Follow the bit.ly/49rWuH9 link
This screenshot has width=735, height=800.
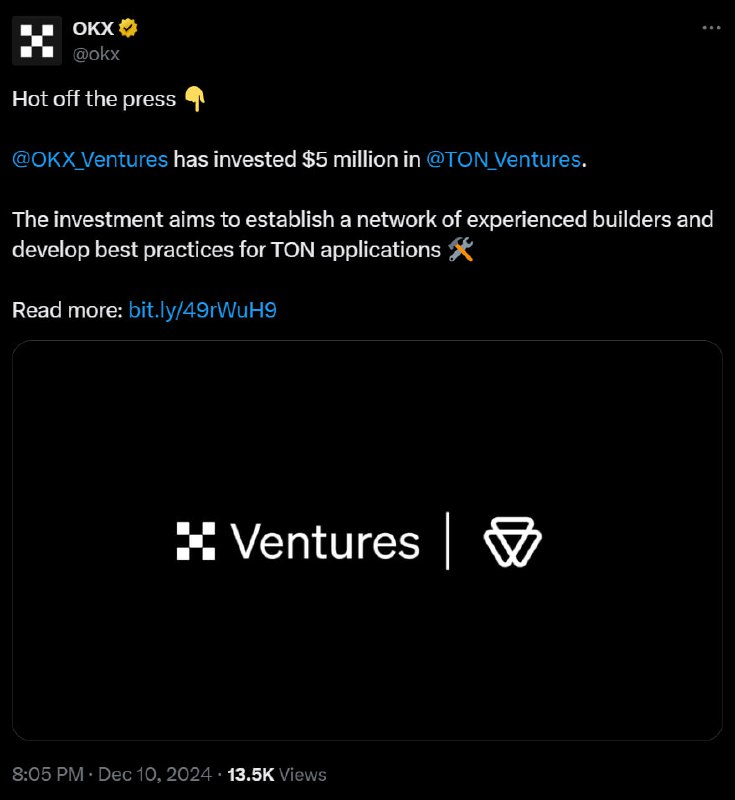click(202, 310)
